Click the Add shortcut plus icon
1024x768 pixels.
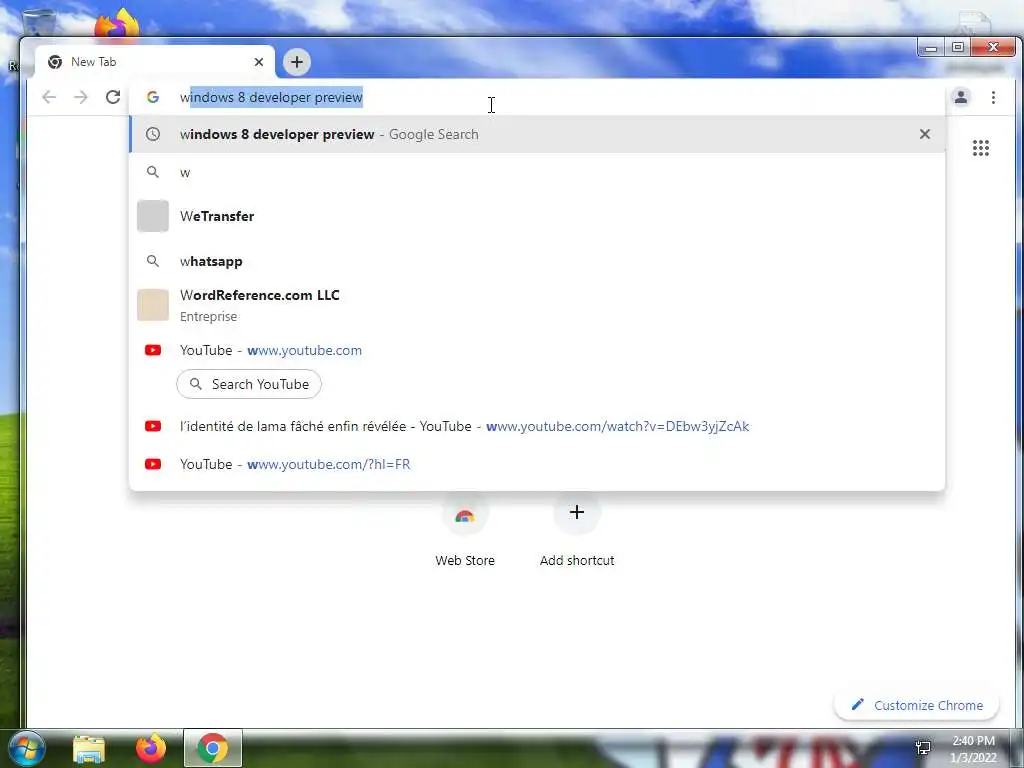(x=577, y=512)
